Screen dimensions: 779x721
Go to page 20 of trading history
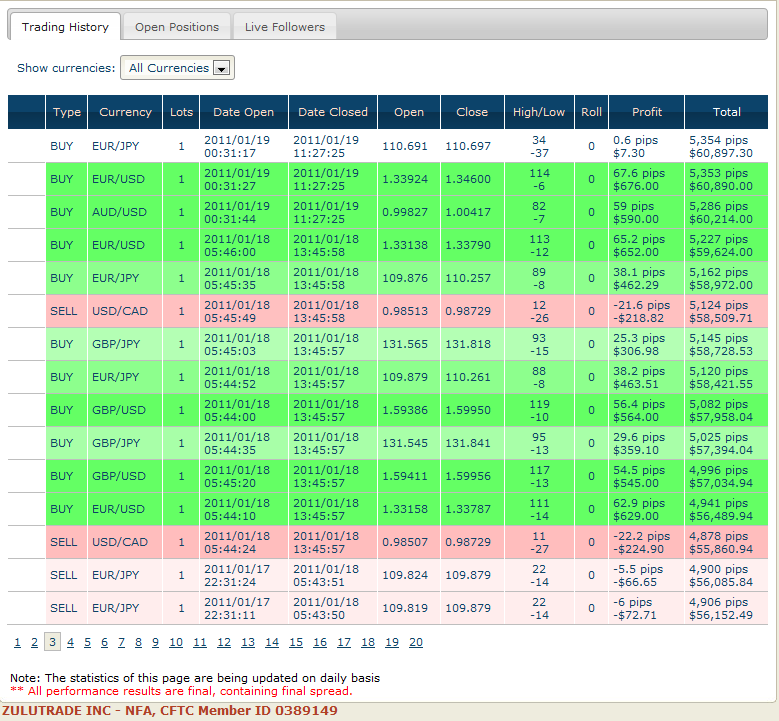pyautogui.click(x=416, y=642)
